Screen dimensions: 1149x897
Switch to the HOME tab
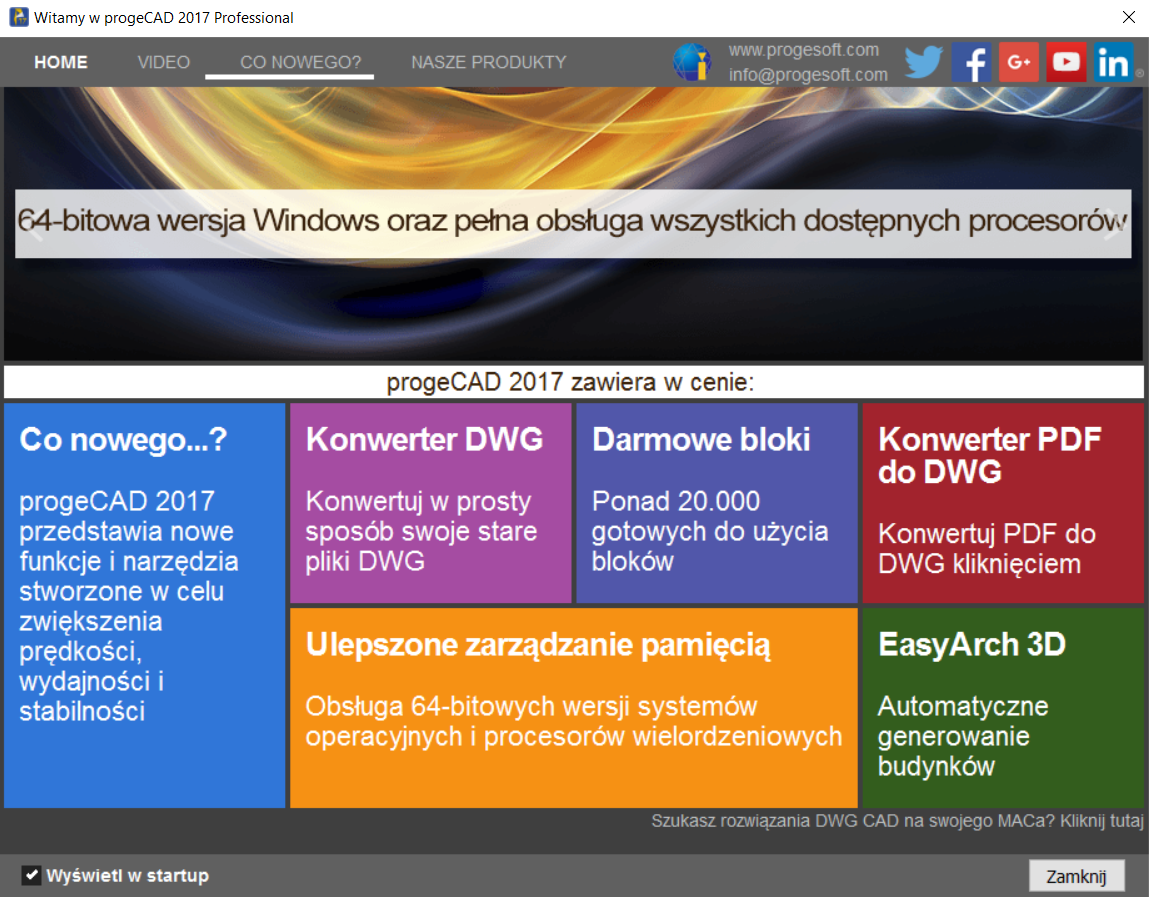[x=61, y=62]
